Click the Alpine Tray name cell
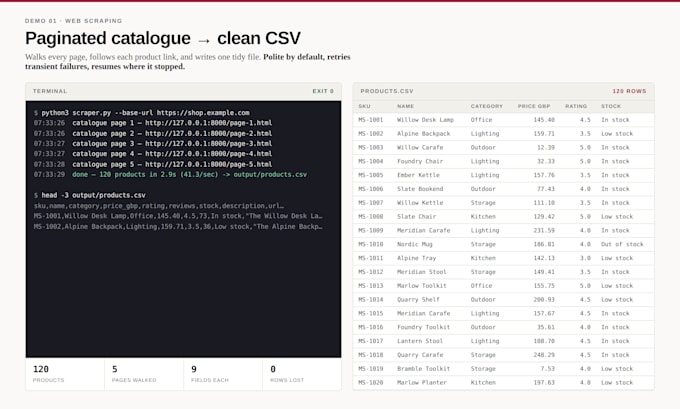Image resolution: width=680 pixels, height=409 pixels. tap(417, 258)
